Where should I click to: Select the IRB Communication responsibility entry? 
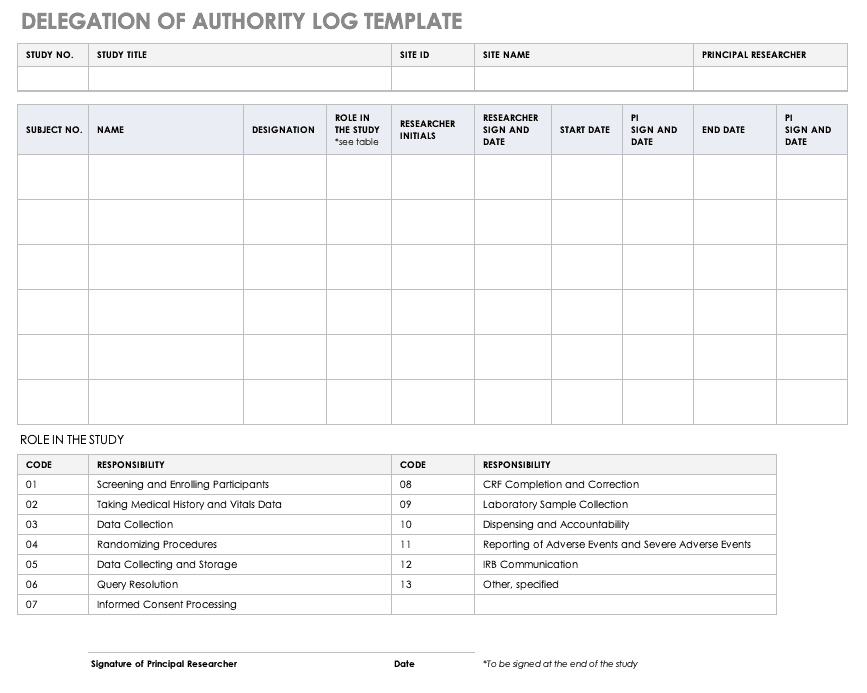pyautogui.click(x=530, y=565)
